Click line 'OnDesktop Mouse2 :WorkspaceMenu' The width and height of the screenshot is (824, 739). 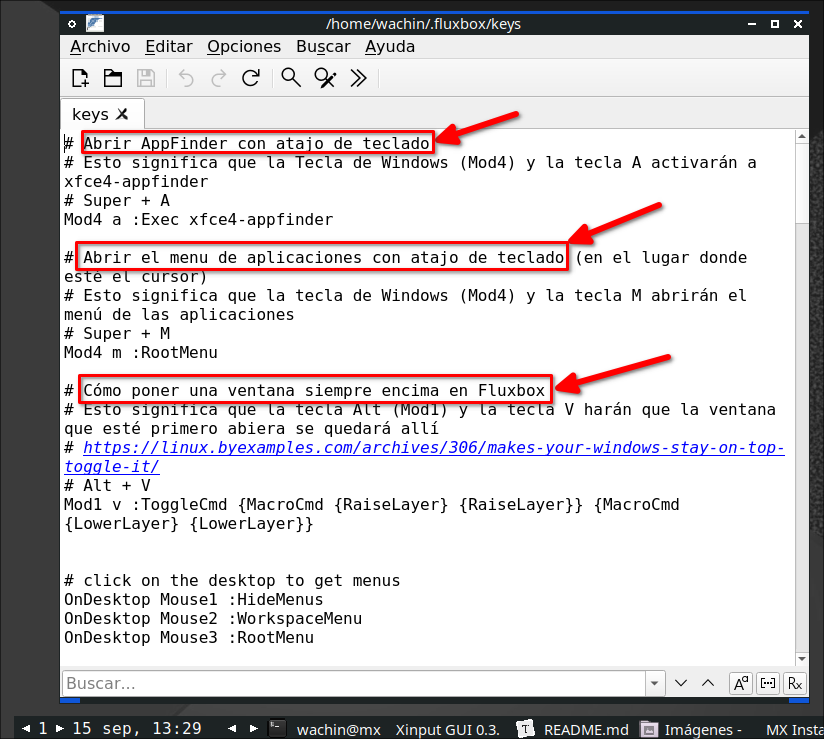pos(213,619)
